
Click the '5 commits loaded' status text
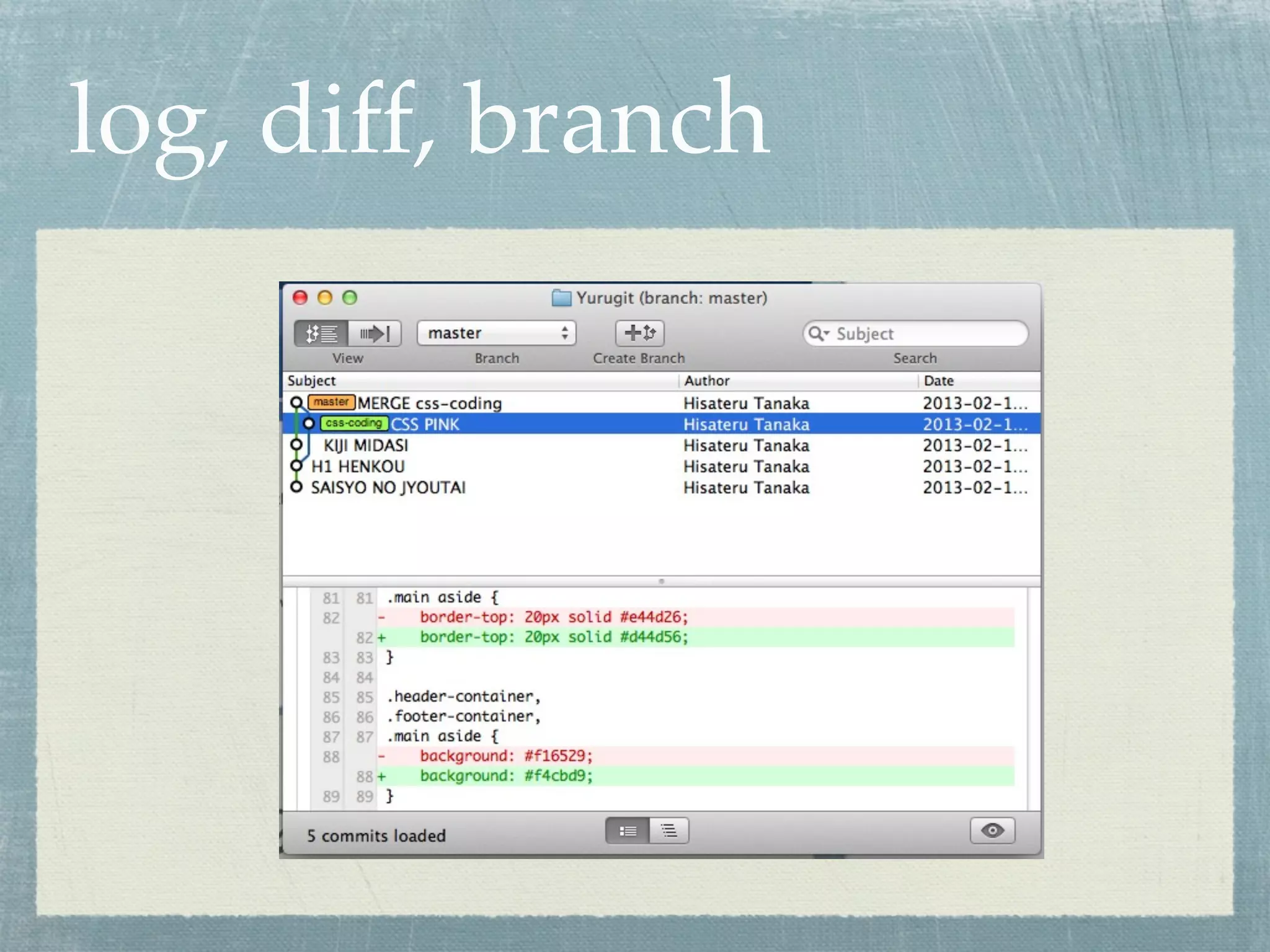[376, 836]
